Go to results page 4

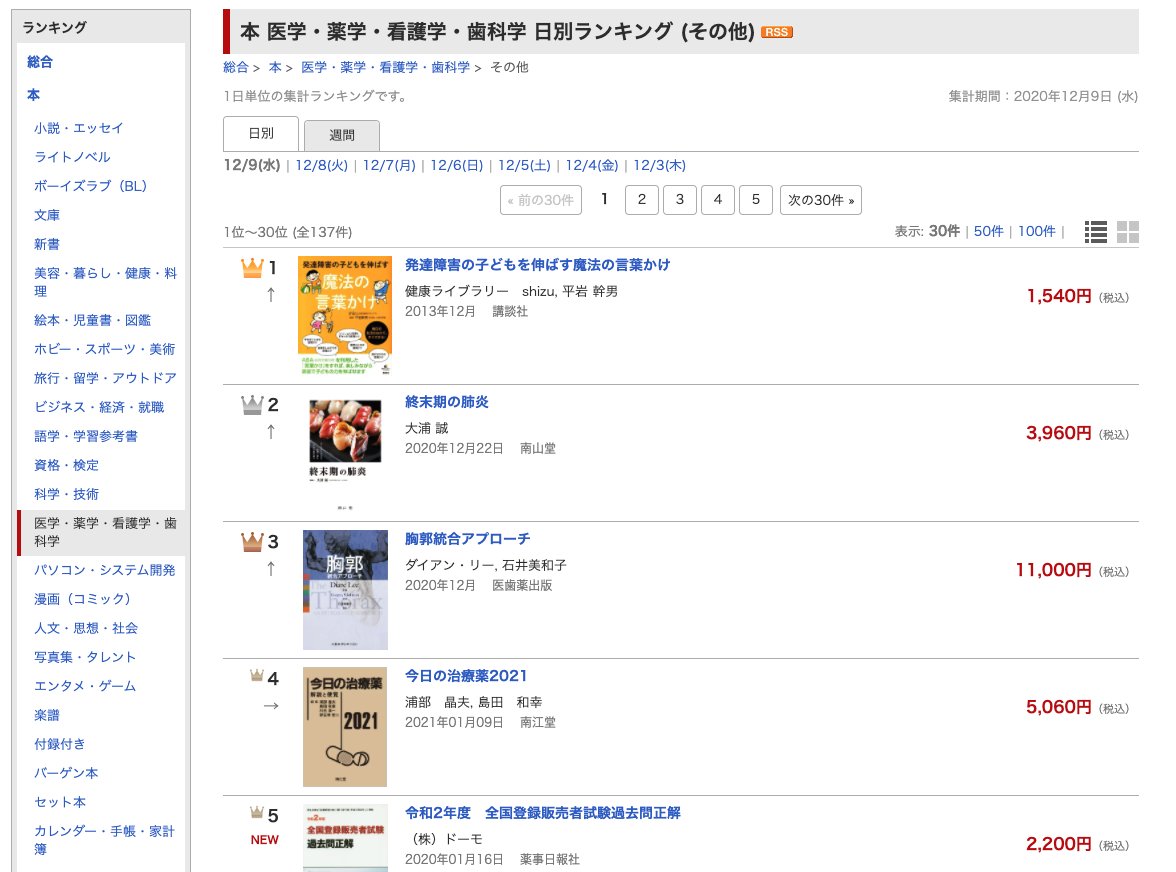pos(718,199)
